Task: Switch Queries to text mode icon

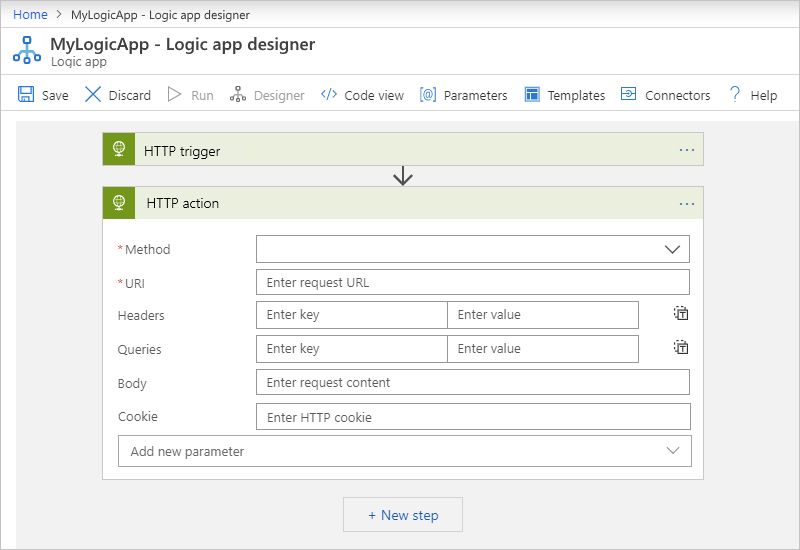Action: point(681,348)
